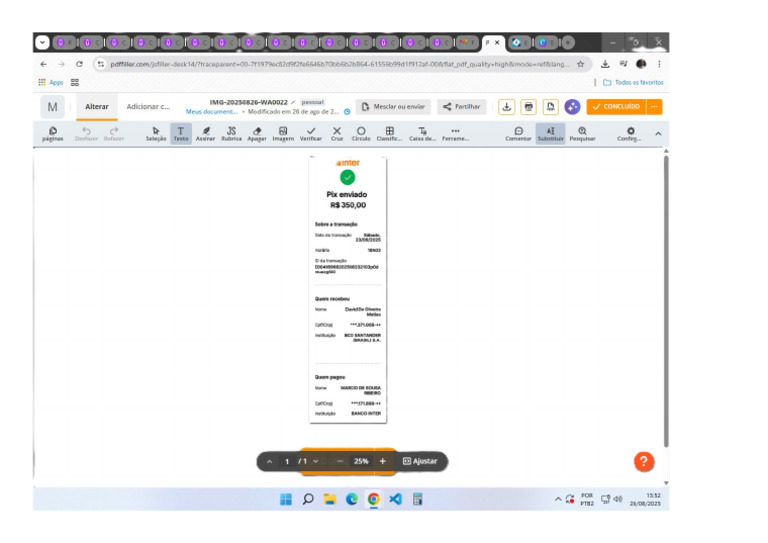
Task: Open the Windows Start menu
Action: pos(286,499)
